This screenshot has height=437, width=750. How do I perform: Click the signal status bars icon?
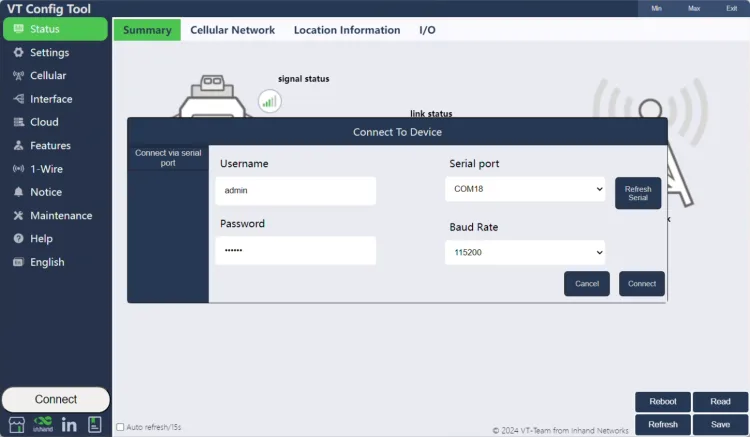[x=270, y=101]
